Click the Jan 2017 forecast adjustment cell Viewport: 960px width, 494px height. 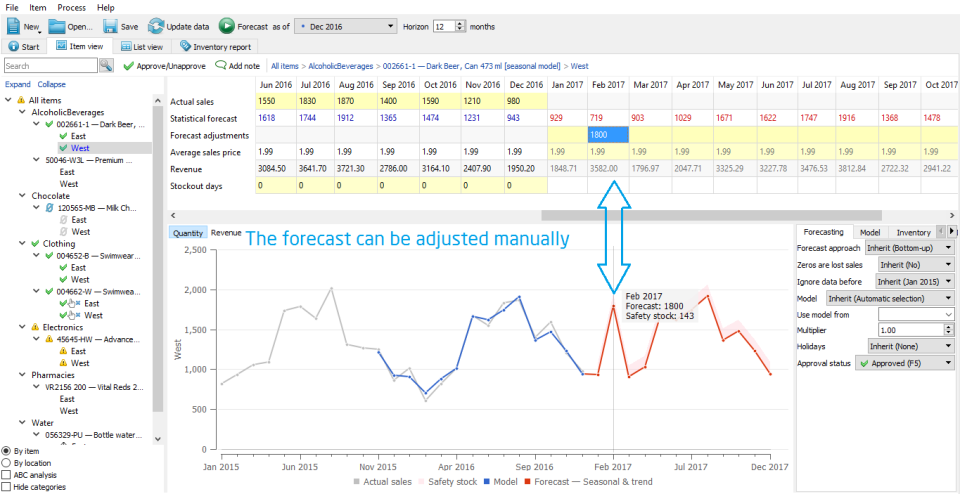(567, 135)
